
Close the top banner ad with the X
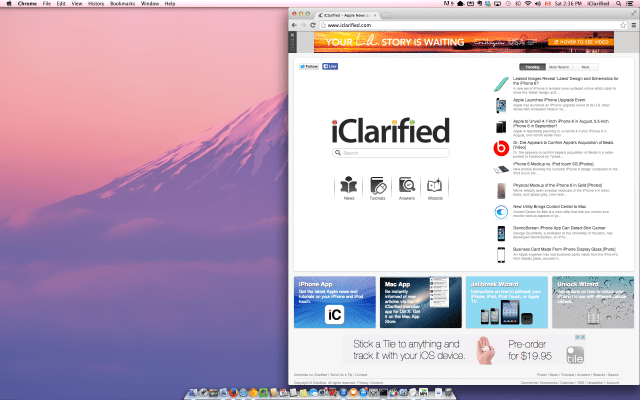(x=292, y=36)
